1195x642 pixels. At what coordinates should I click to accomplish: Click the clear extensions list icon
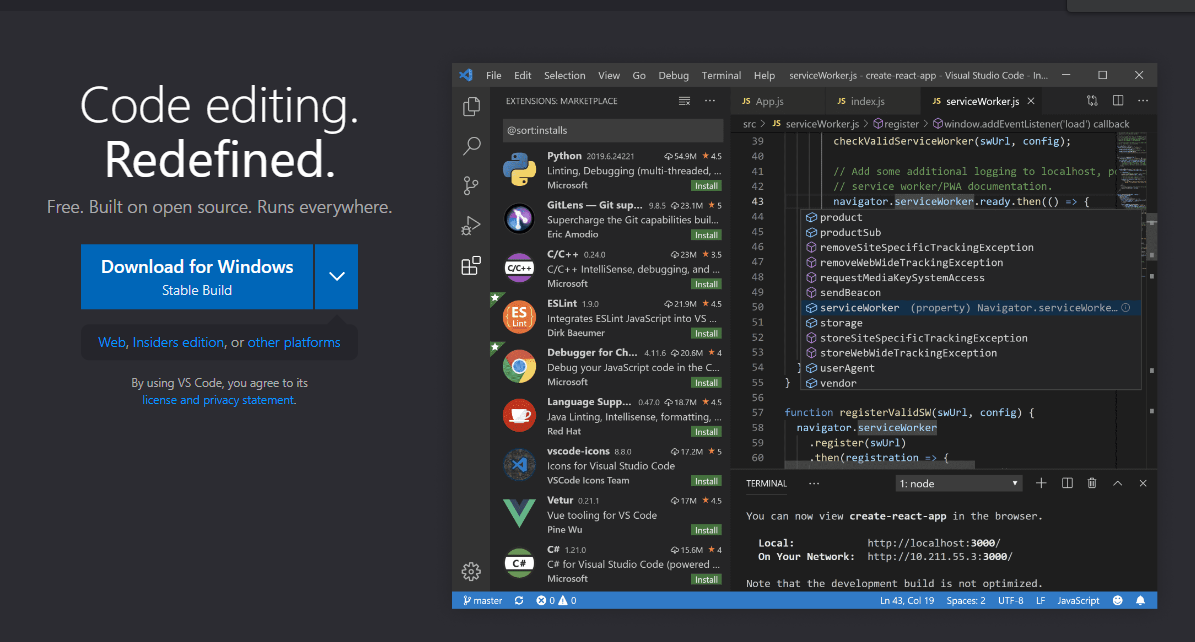tap(684, 101)
